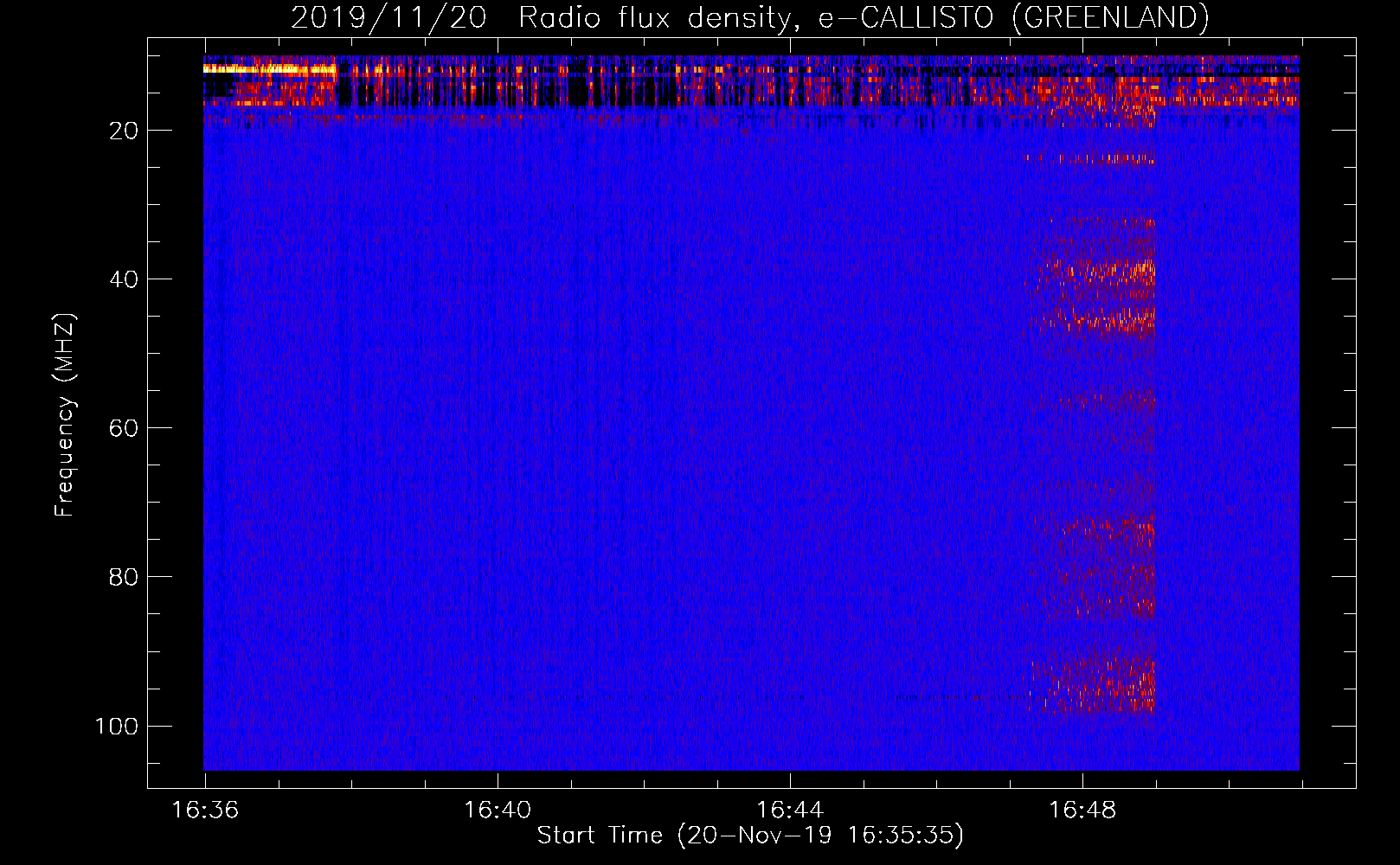Click the '80' frequency tick label

pyautogui.click(x=124, y=577)
